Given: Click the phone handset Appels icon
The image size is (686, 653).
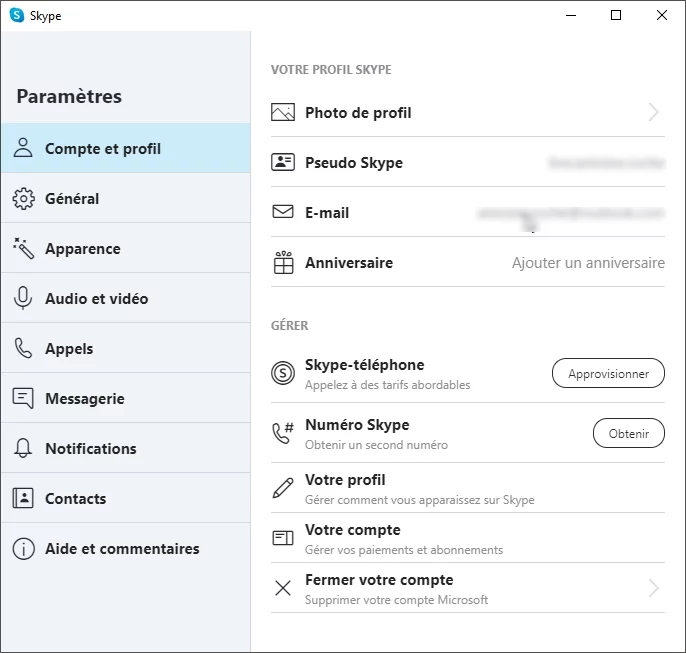Looking at the screenshot, I should [23, 348].
